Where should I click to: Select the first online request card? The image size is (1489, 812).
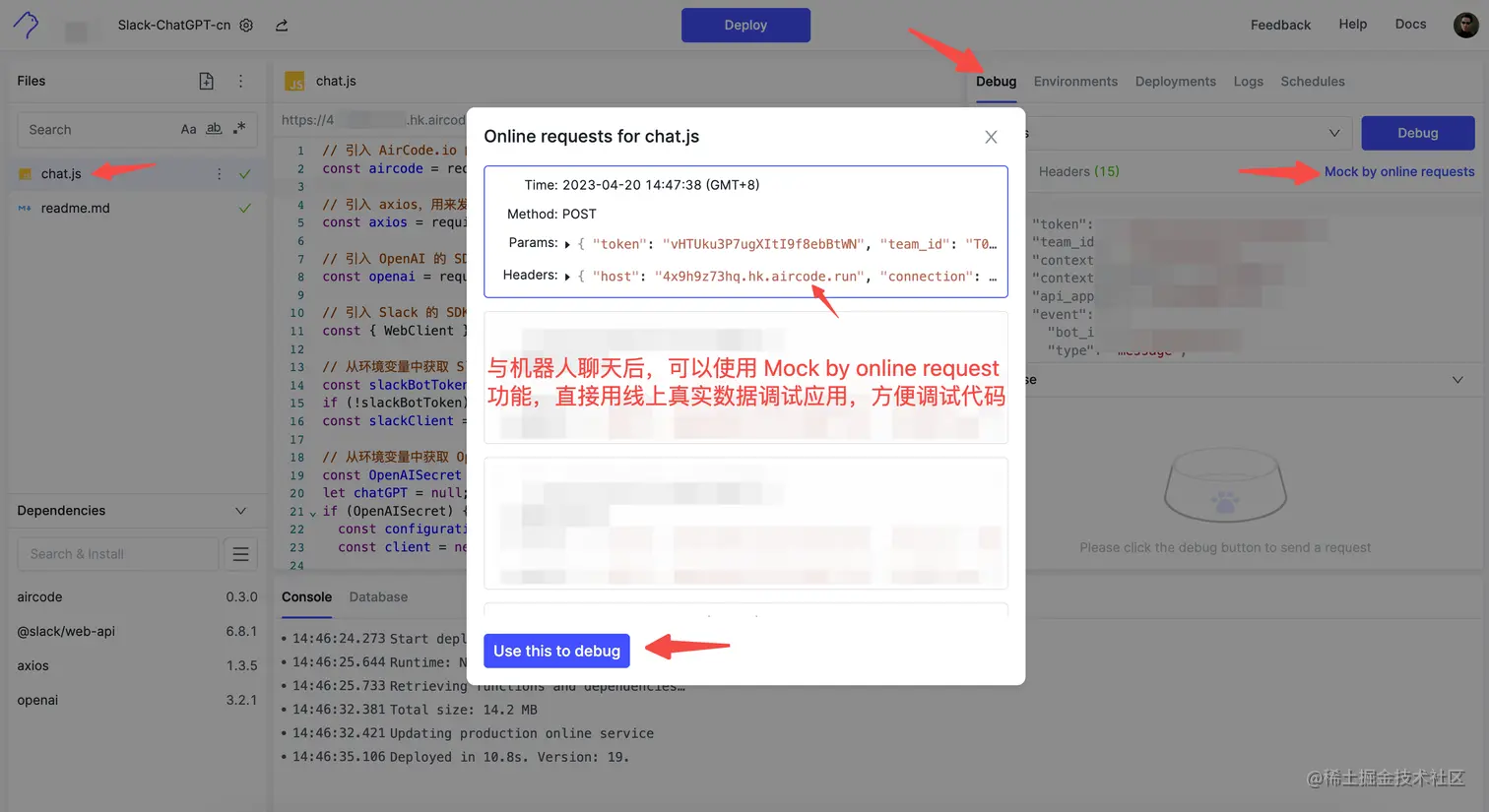[x=745, y=231]
